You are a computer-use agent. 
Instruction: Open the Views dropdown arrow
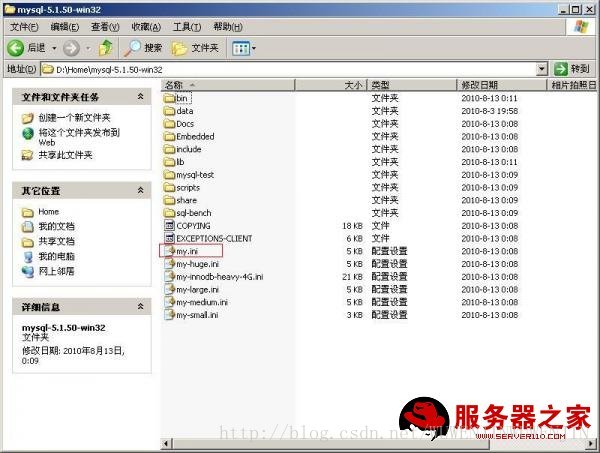254,48
